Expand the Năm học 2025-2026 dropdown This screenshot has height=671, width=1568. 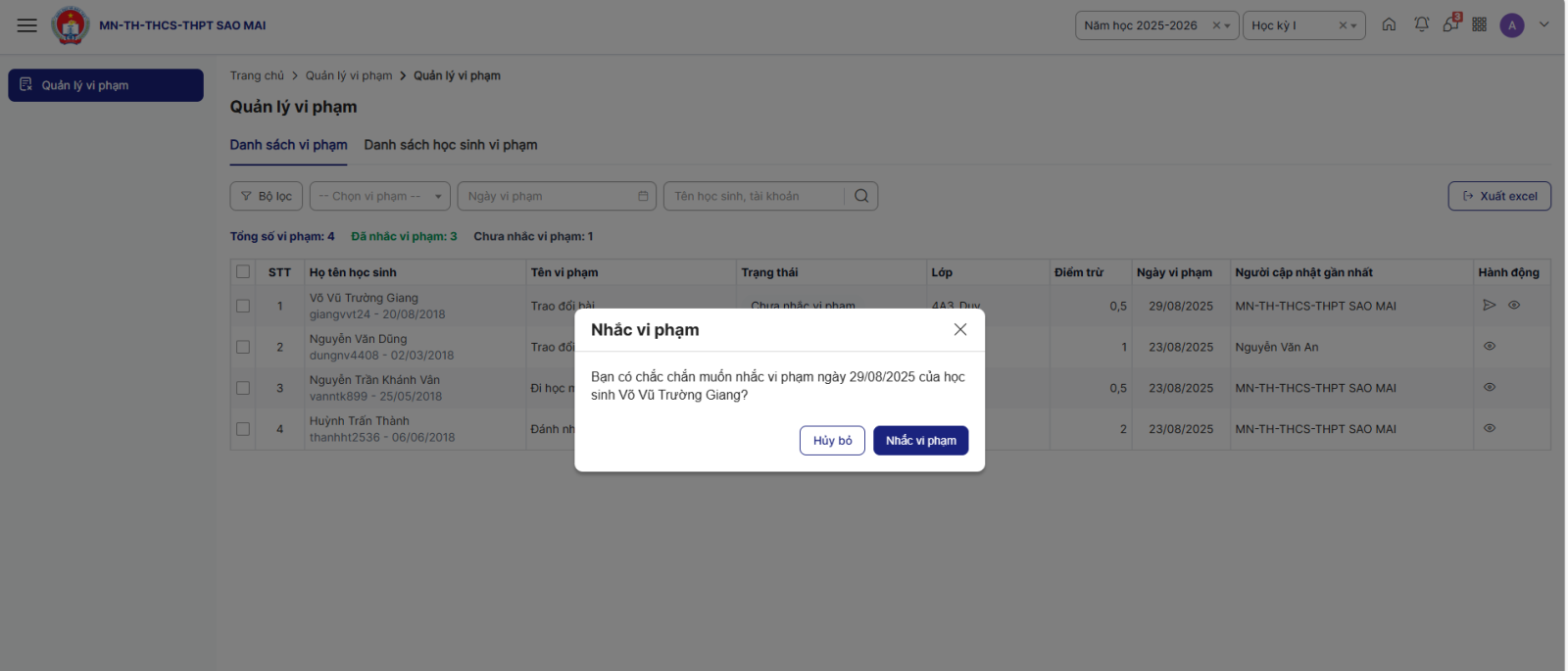(x=1227, y=26)
